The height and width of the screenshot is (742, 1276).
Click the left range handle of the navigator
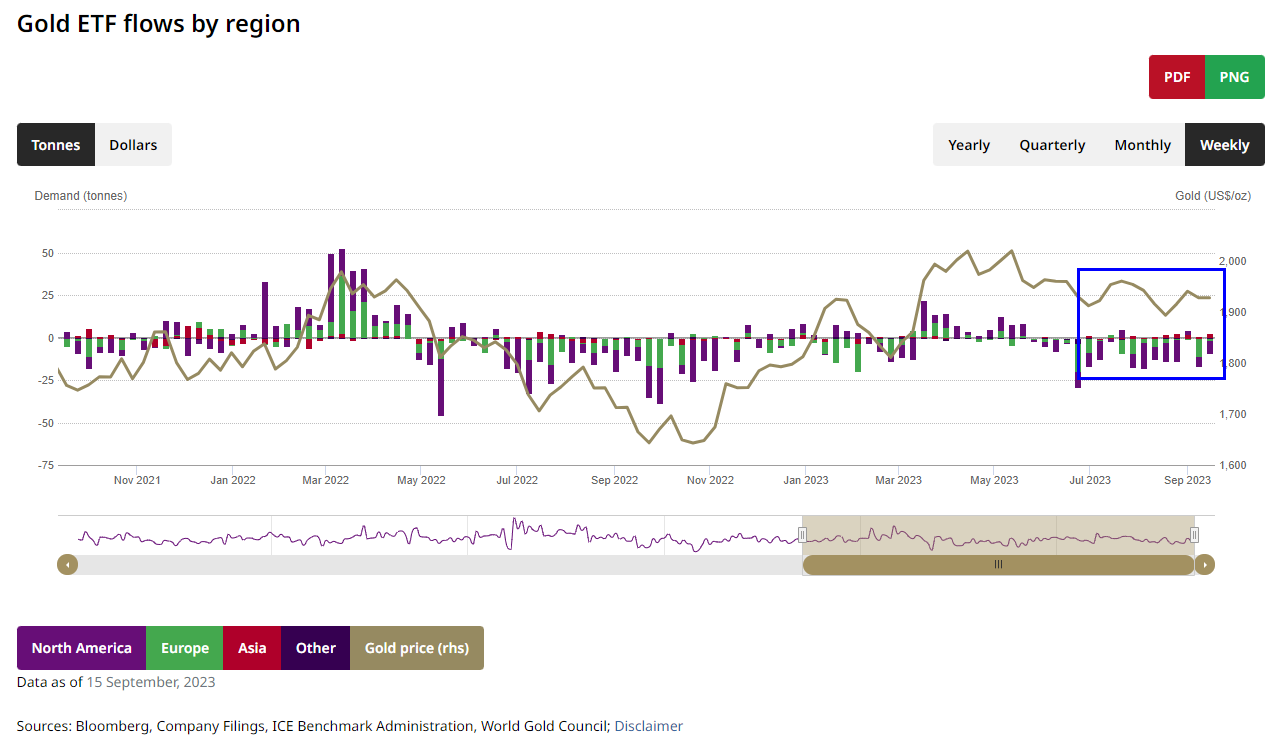point(802,535)
